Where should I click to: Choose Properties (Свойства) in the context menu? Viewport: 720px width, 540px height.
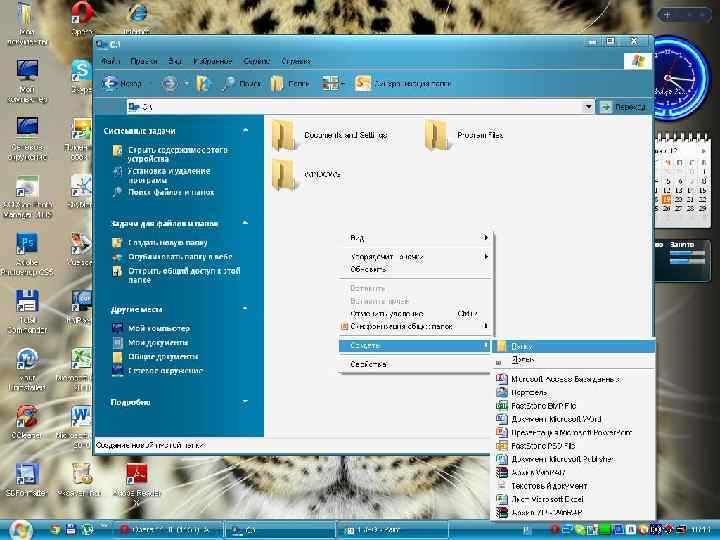tap(415, 364)
